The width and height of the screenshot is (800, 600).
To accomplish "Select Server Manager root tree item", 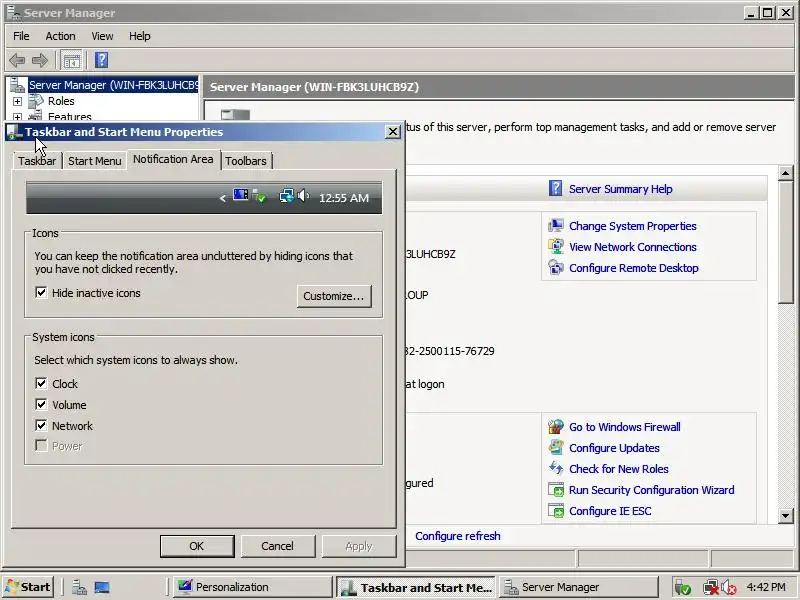I will click(x=113, y=85).
